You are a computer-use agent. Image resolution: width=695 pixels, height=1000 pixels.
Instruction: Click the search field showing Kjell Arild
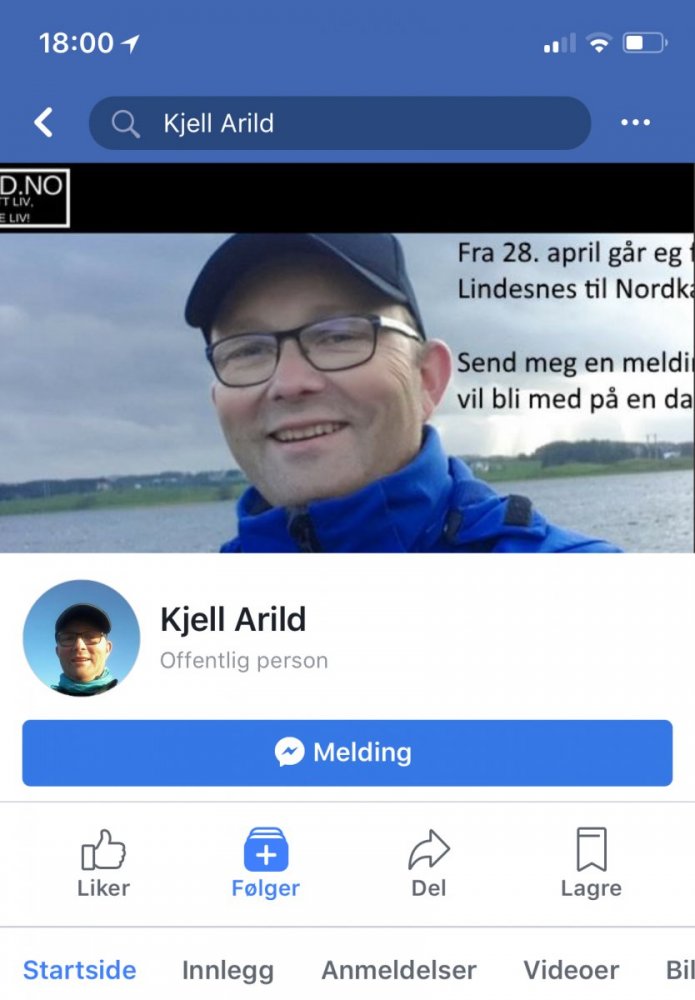pos(340,123)
